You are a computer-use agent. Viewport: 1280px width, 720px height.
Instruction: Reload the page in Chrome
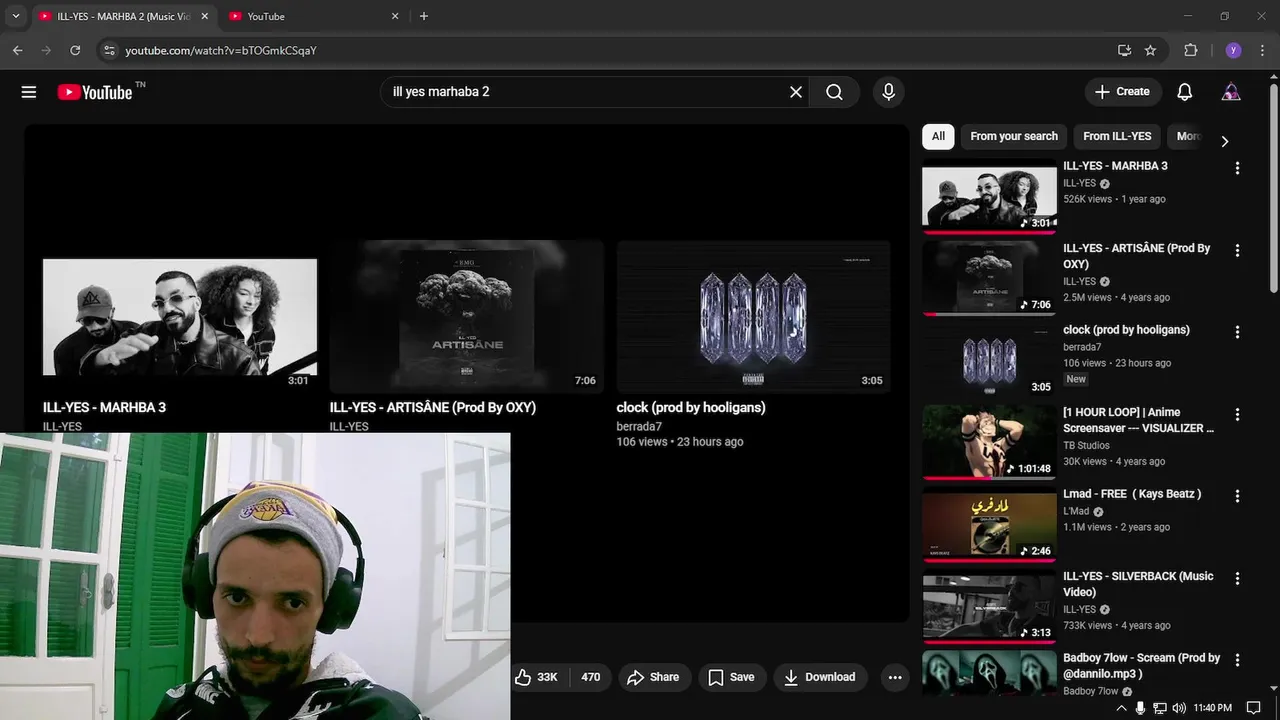click(75, 50)
